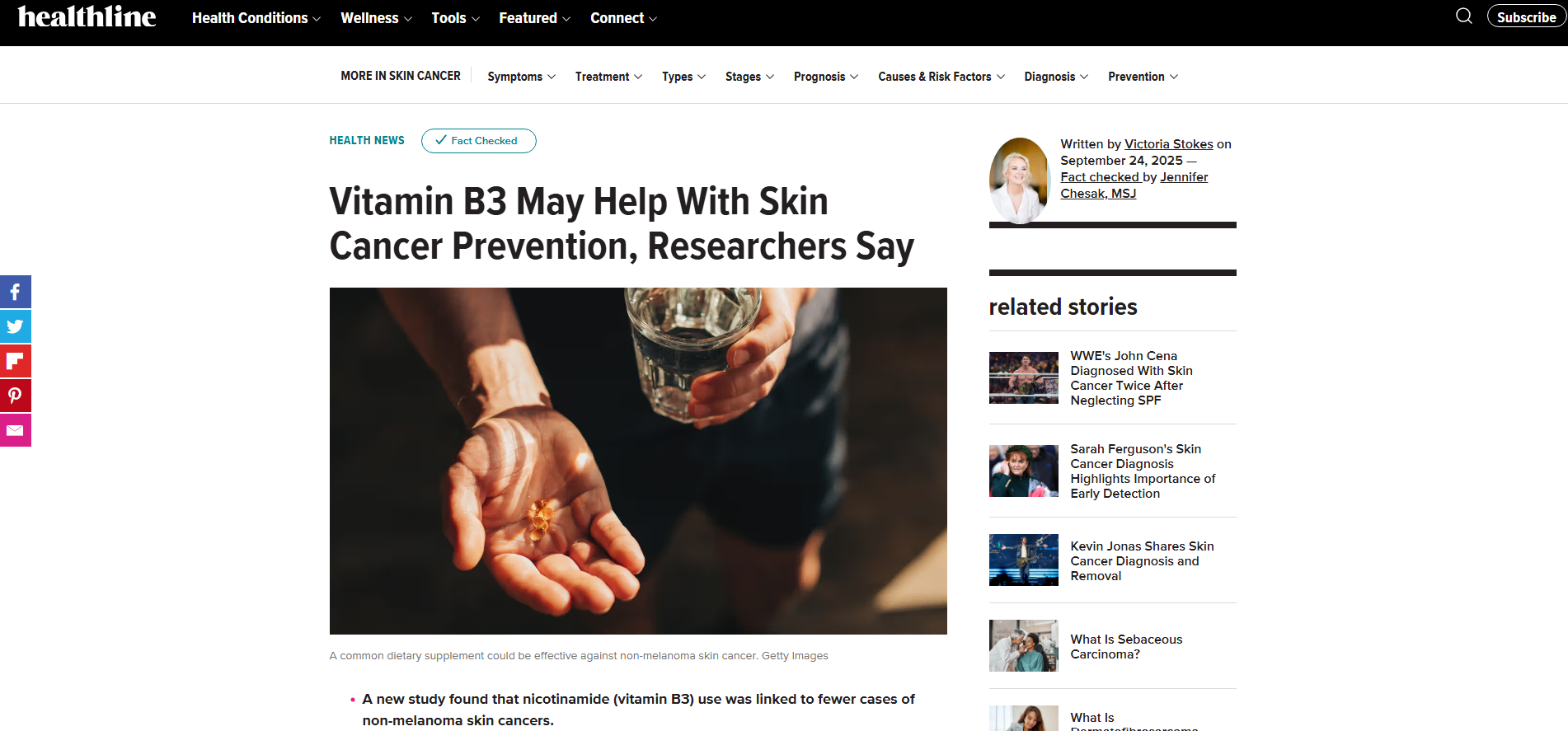Open site search magnifier icon
Screen dimensions: 1568x731
pyautogui.click(x=1464, y=16)
